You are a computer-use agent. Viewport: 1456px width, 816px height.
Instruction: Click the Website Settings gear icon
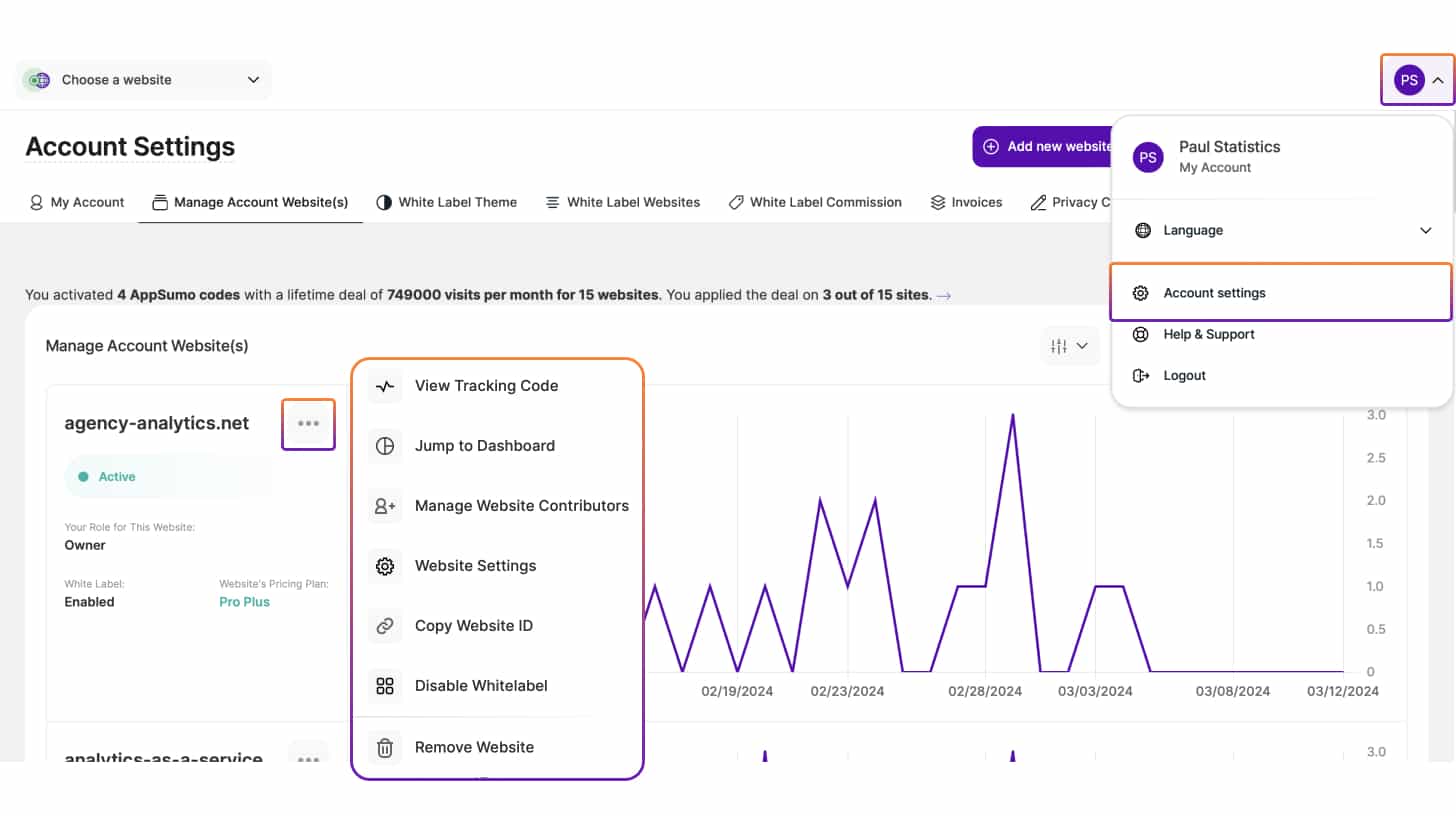click(385, 566)
